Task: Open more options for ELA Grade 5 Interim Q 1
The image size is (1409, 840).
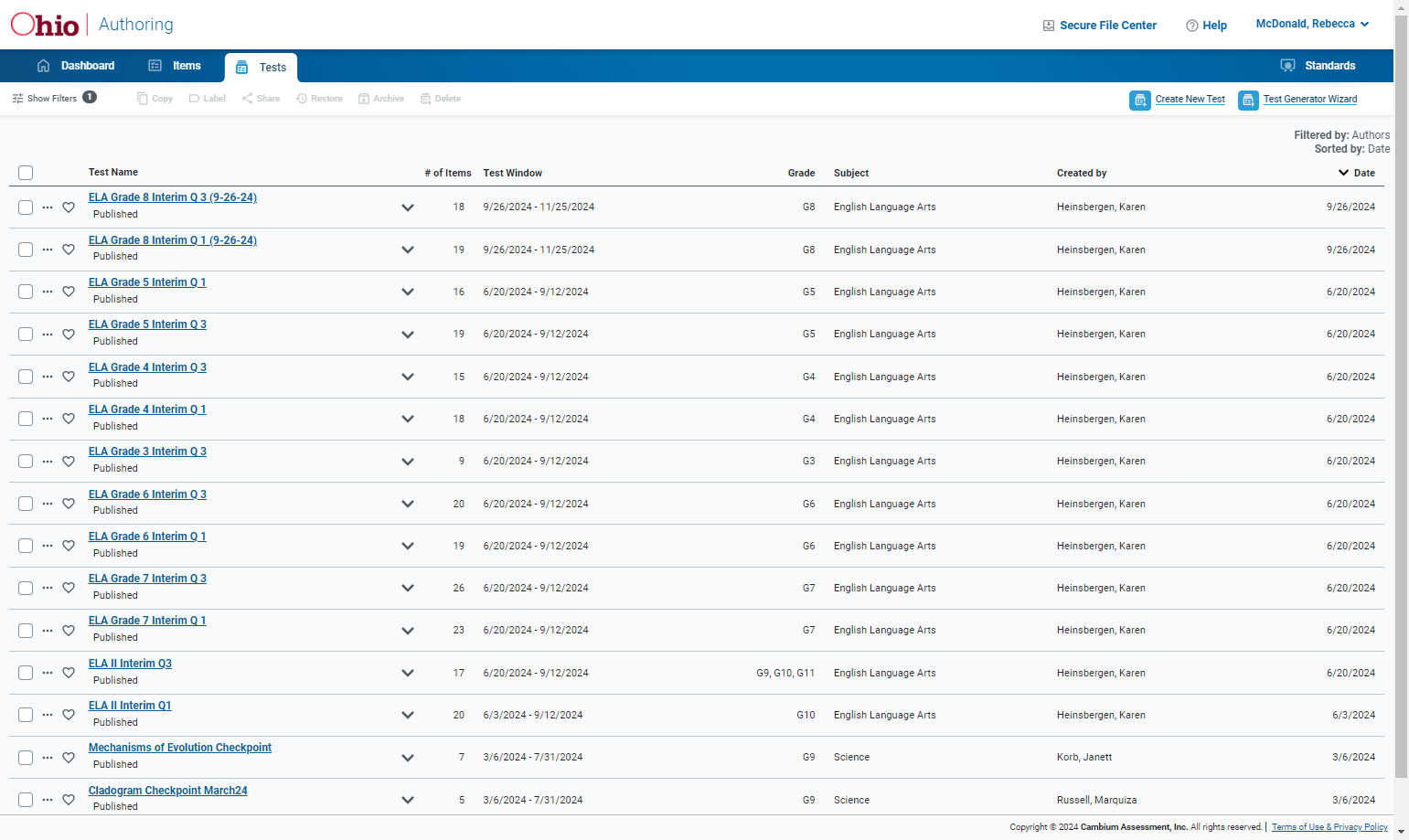Action: coord(48,292)
